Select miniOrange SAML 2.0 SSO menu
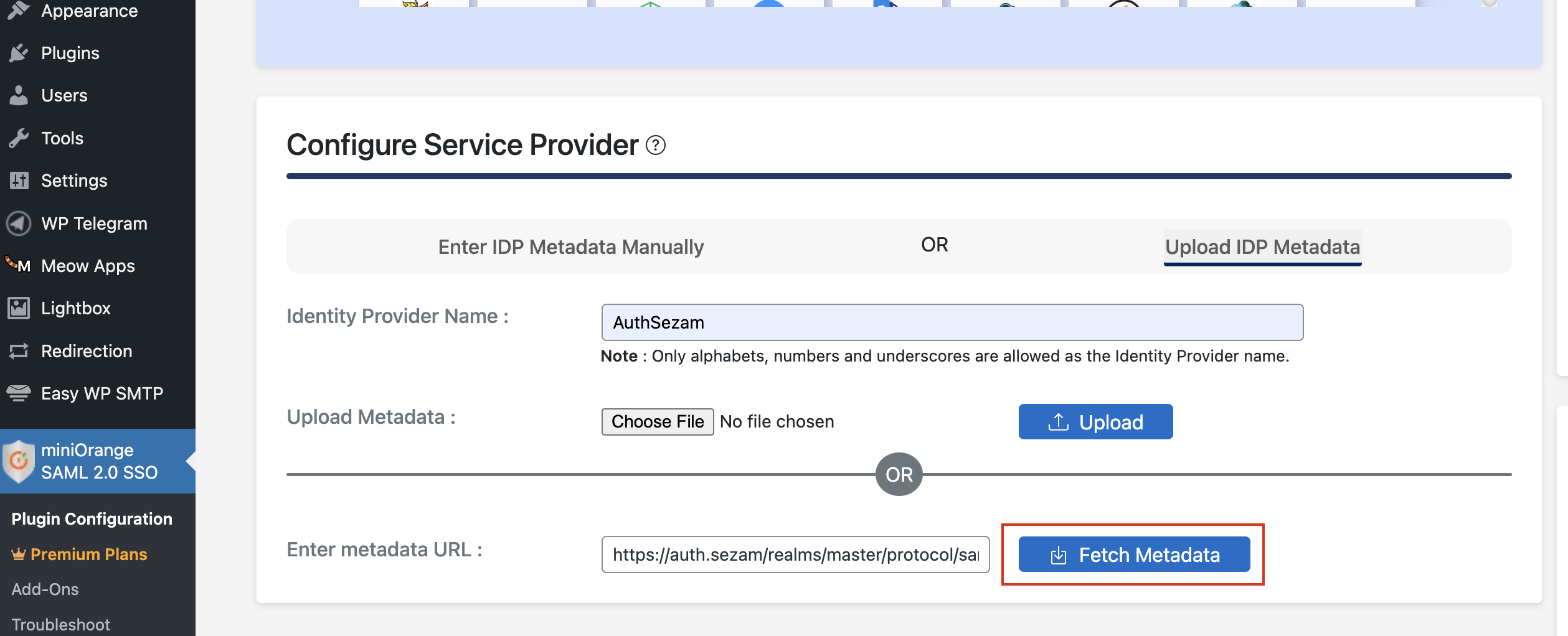This screenshot has width=1568, height=636. (x=98, y=461)
